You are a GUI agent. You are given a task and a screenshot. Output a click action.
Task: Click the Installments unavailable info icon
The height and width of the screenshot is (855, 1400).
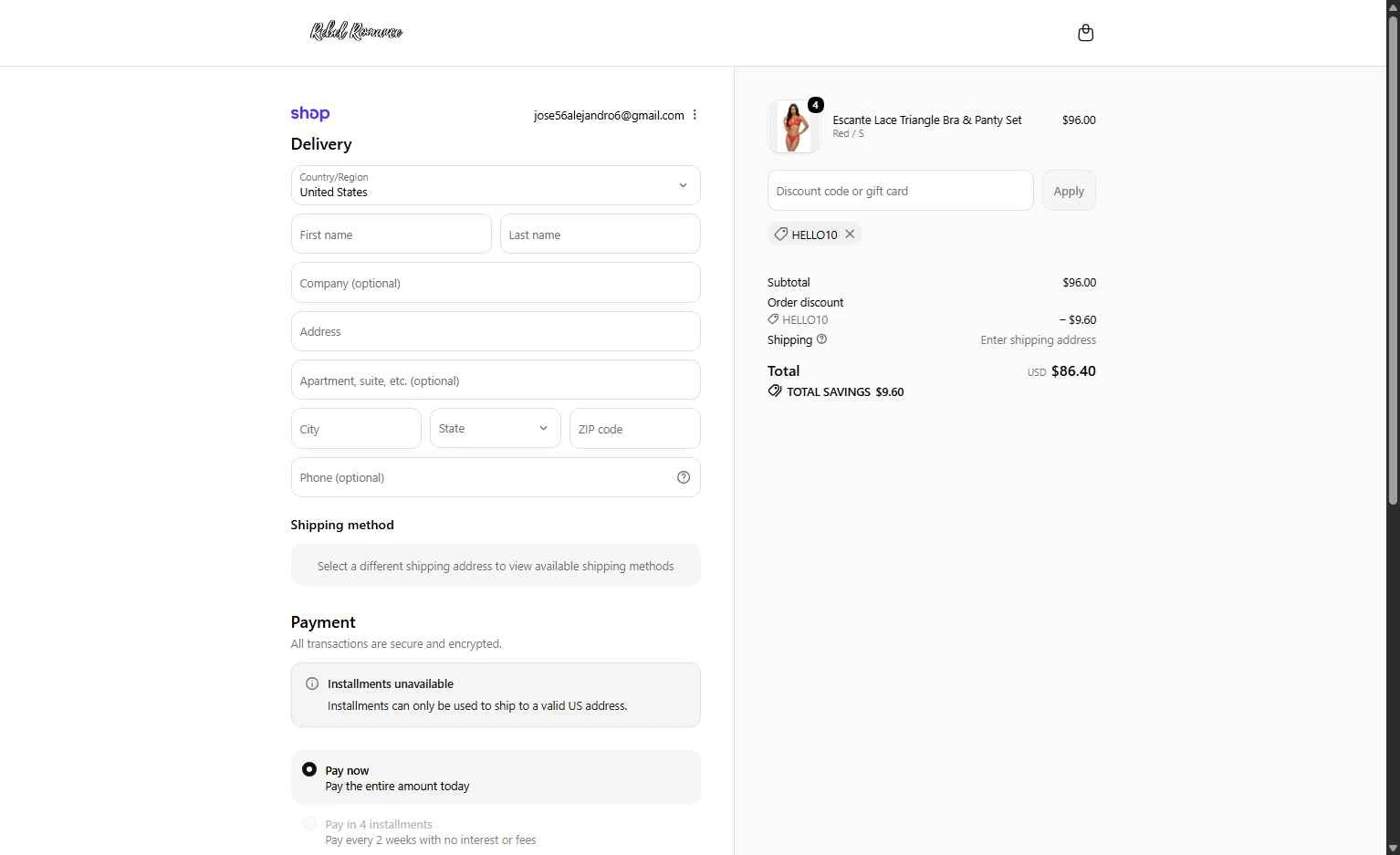pos(312,683)
